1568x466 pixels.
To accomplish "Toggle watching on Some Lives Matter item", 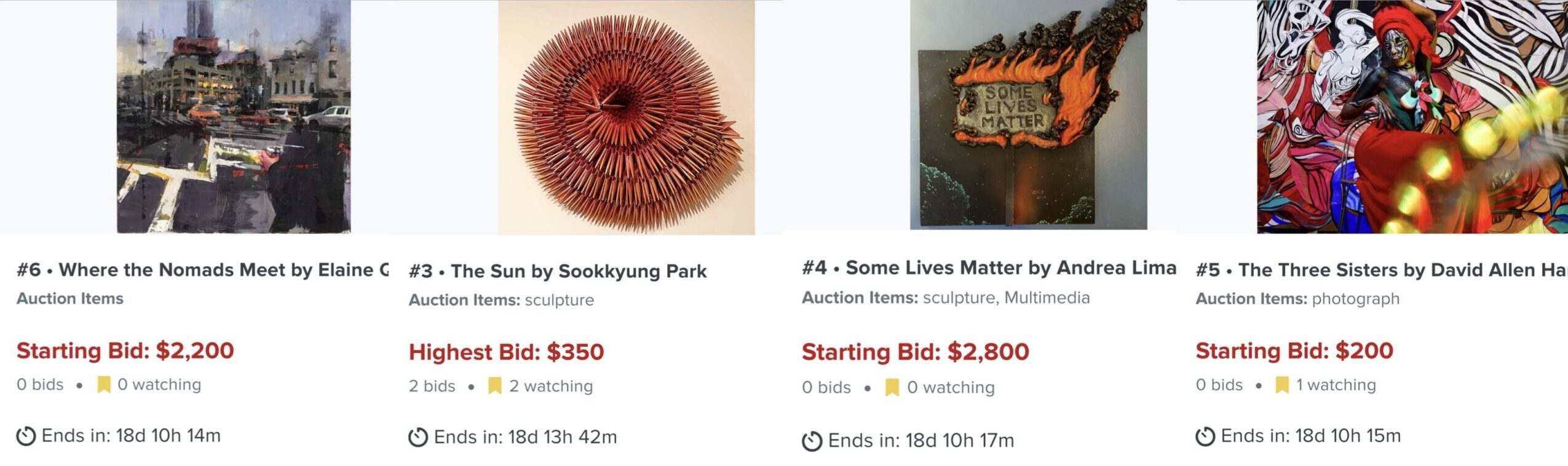I will (892, 387).
